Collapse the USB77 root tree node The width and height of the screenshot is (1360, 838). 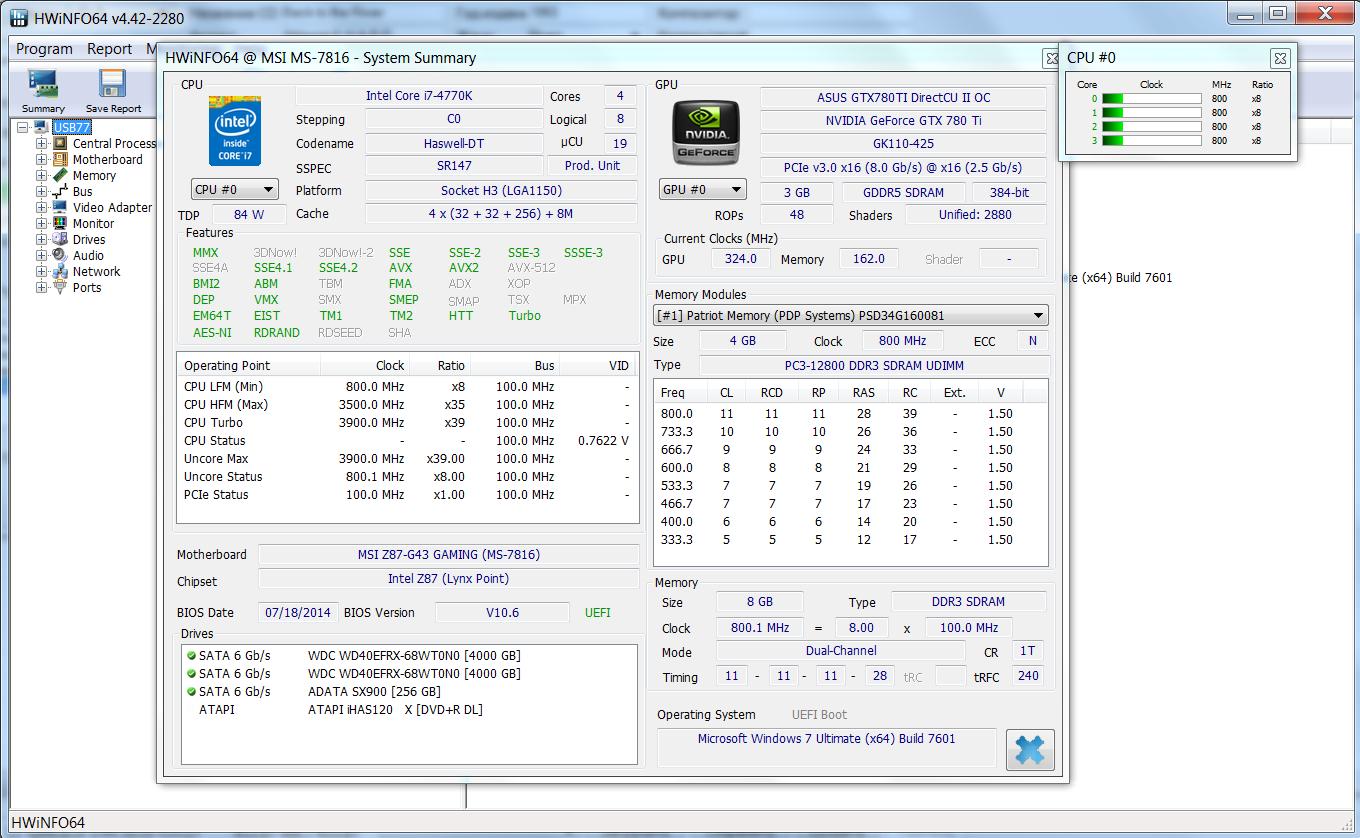point(22,127)
